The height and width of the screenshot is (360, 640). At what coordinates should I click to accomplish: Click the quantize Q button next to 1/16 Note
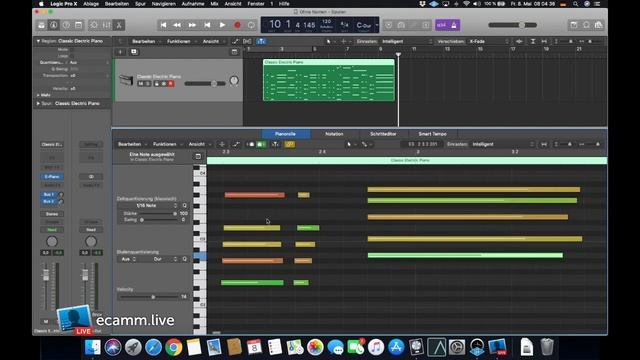tap(184, 205)
